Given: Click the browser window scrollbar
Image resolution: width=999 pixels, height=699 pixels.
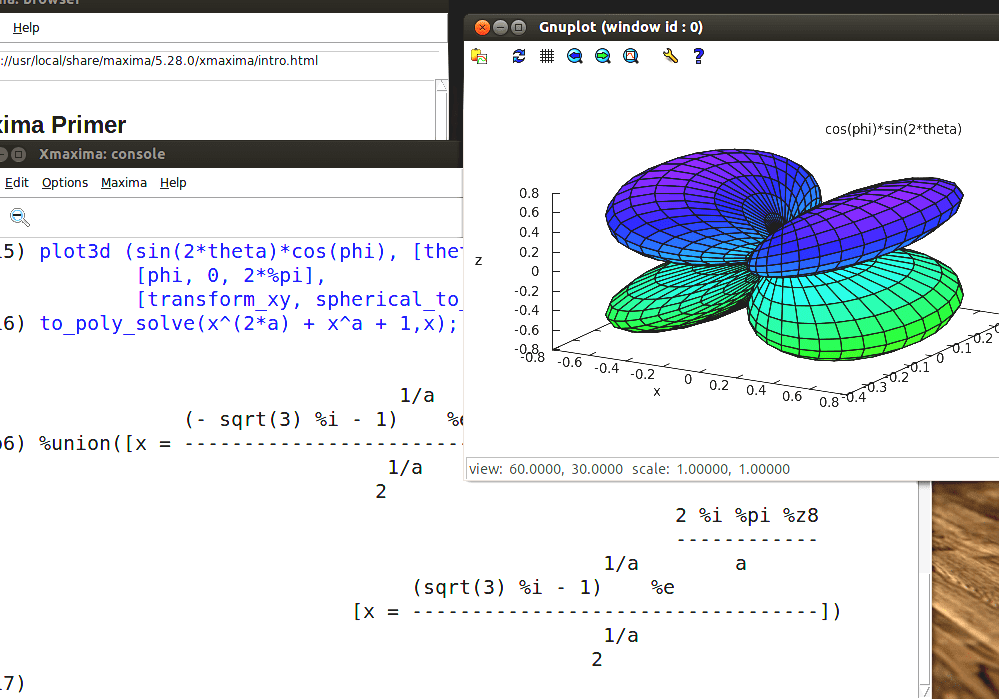Looking at the screenshot, I should click(440, 110).
